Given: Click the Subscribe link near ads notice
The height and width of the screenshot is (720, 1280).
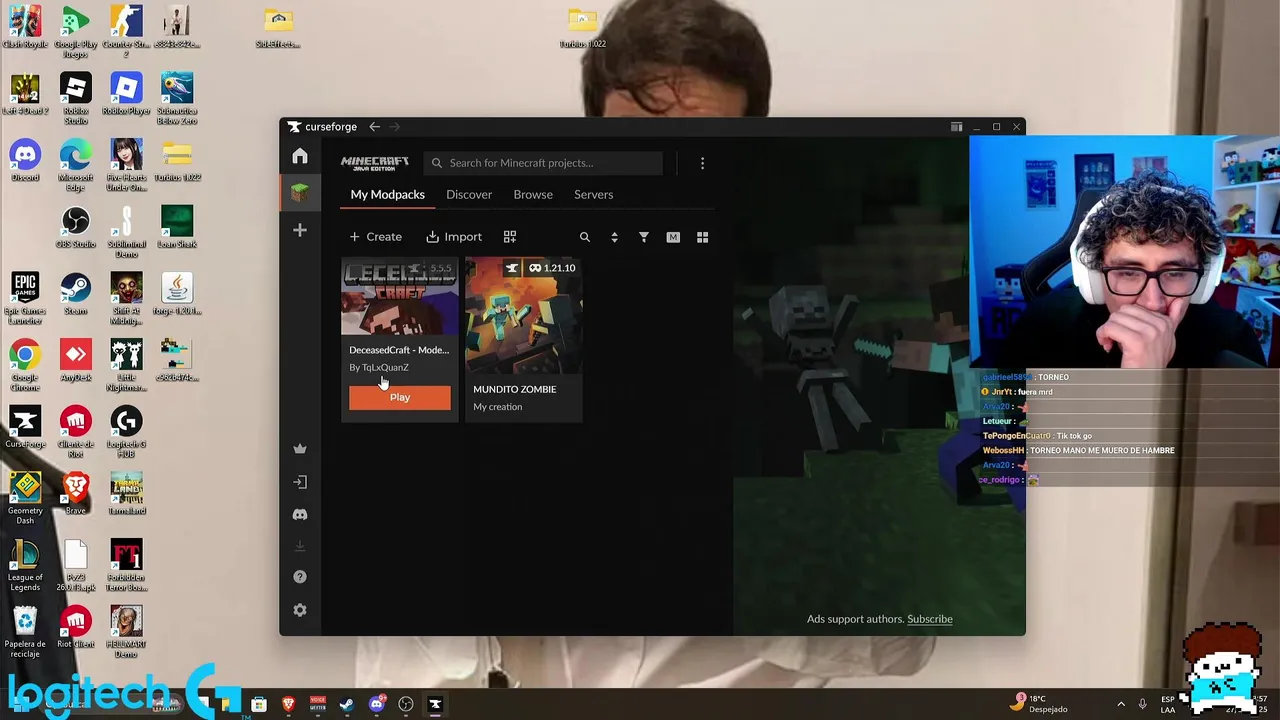Looking at the screenshot, I should click(929, 619).
